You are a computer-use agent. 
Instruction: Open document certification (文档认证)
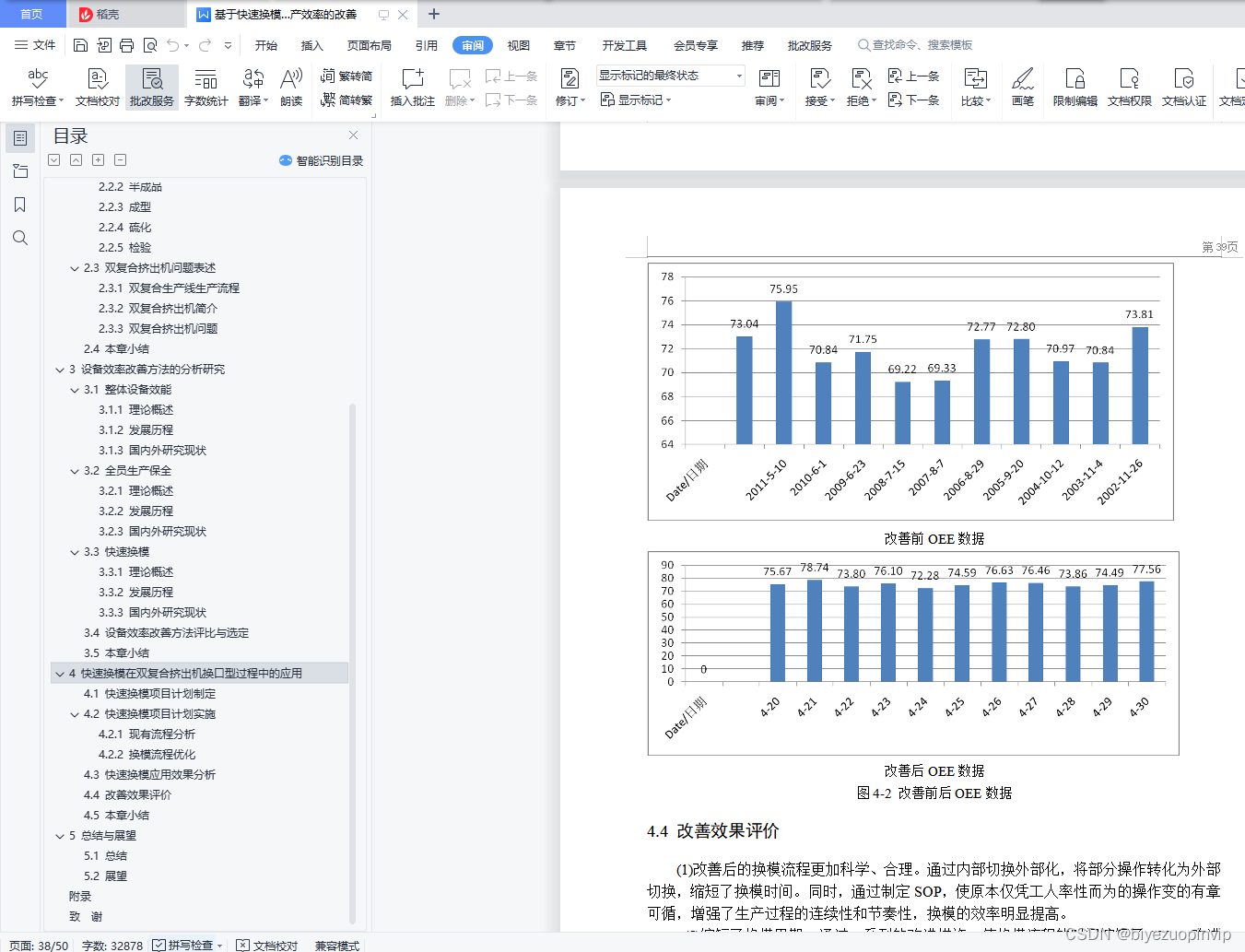[x=1184, y=88]
